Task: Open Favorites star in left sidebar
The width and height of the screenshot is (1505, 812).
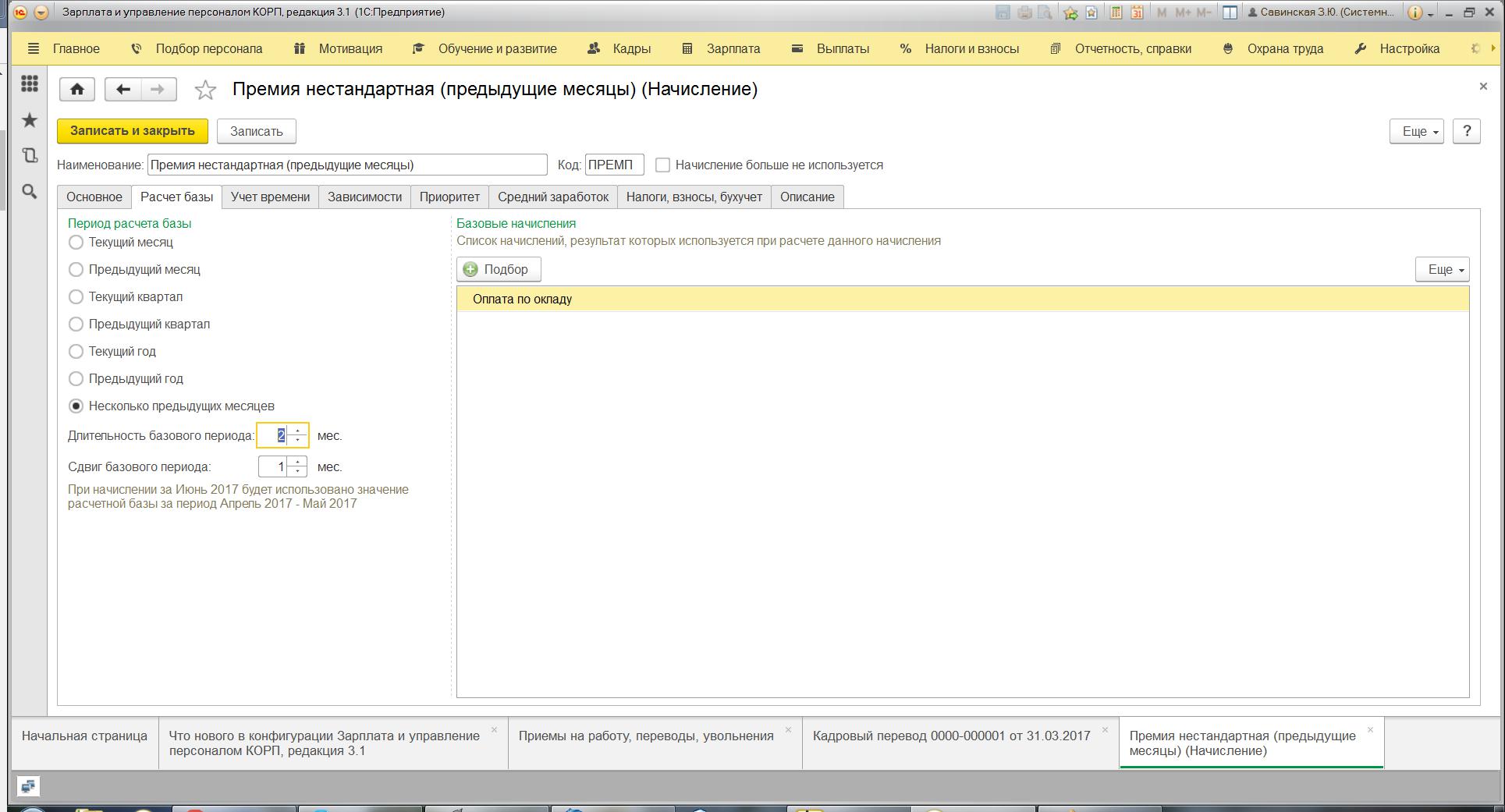Action: tap(30, 120)
